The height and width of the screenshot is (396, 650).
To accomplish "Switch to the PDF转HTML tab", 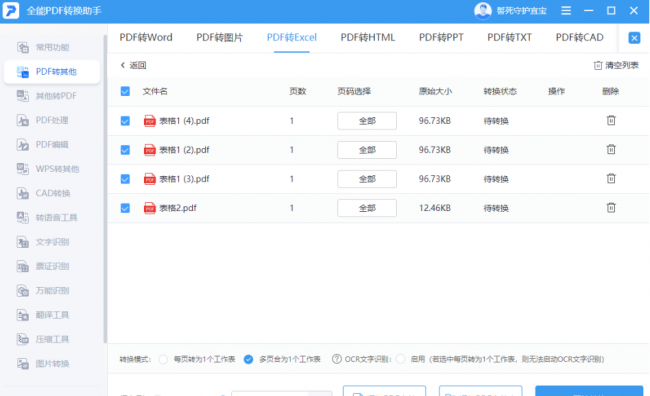I will (x=368, y=38).
